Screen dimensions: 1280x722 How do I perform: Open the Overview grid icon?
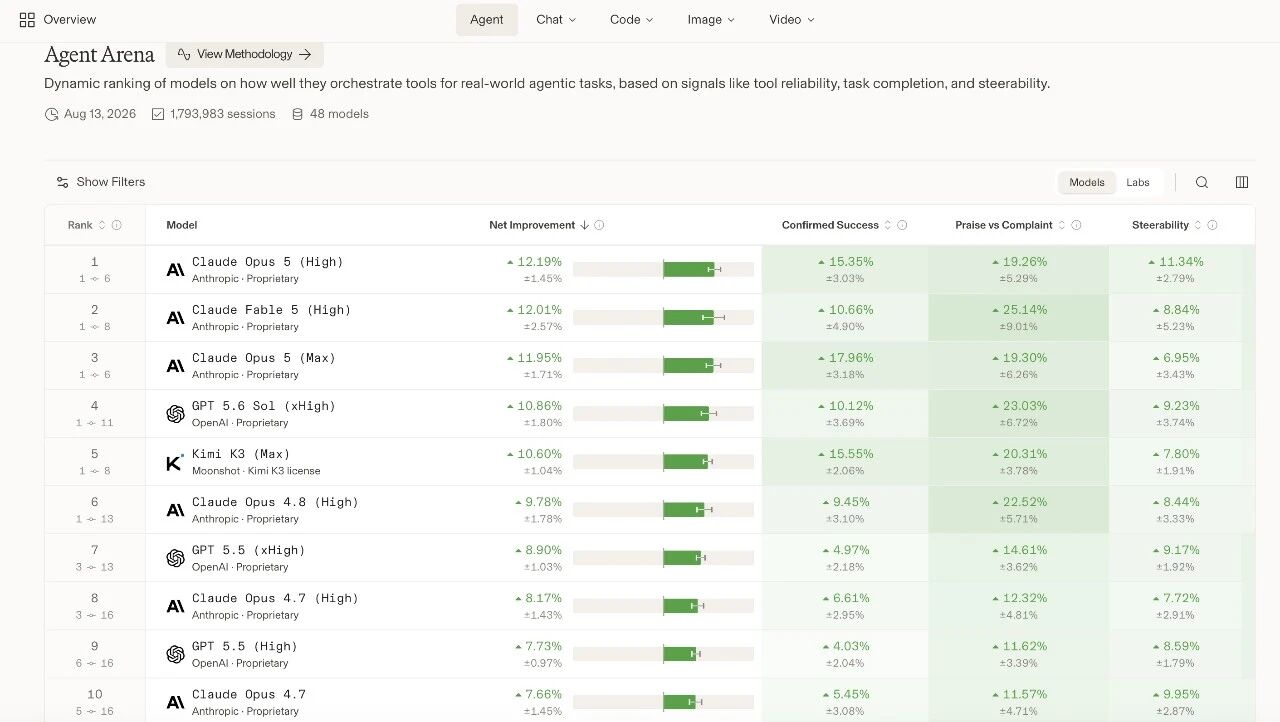coord(27,20)
